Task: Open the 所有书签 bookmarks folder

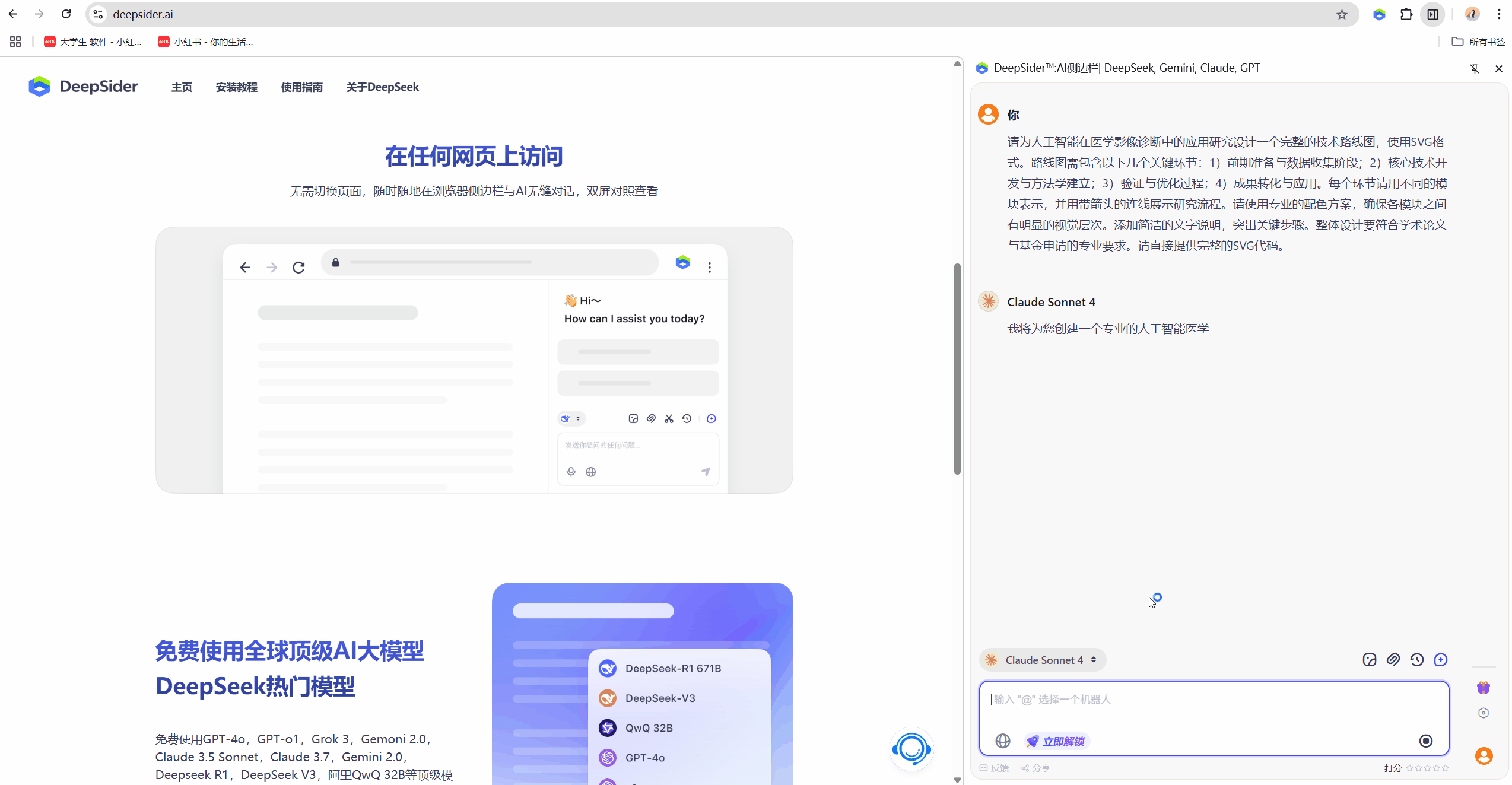Action: (1479, 42)
